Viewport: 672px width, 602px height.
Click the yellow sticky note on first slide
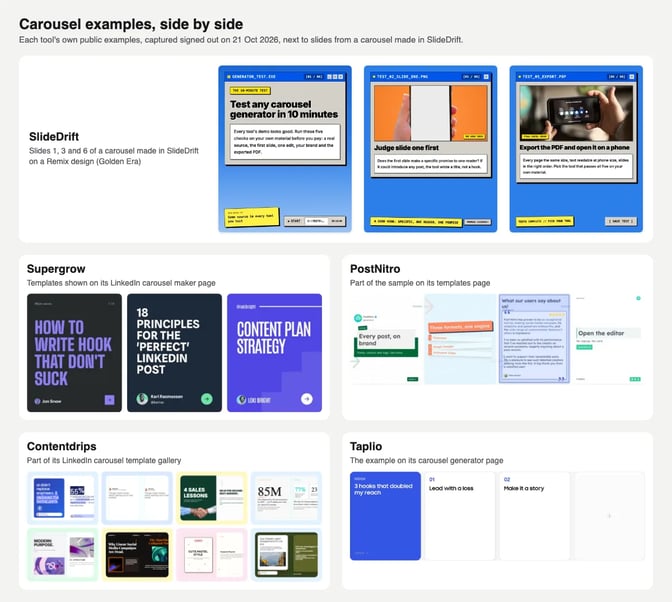[252, 217]
